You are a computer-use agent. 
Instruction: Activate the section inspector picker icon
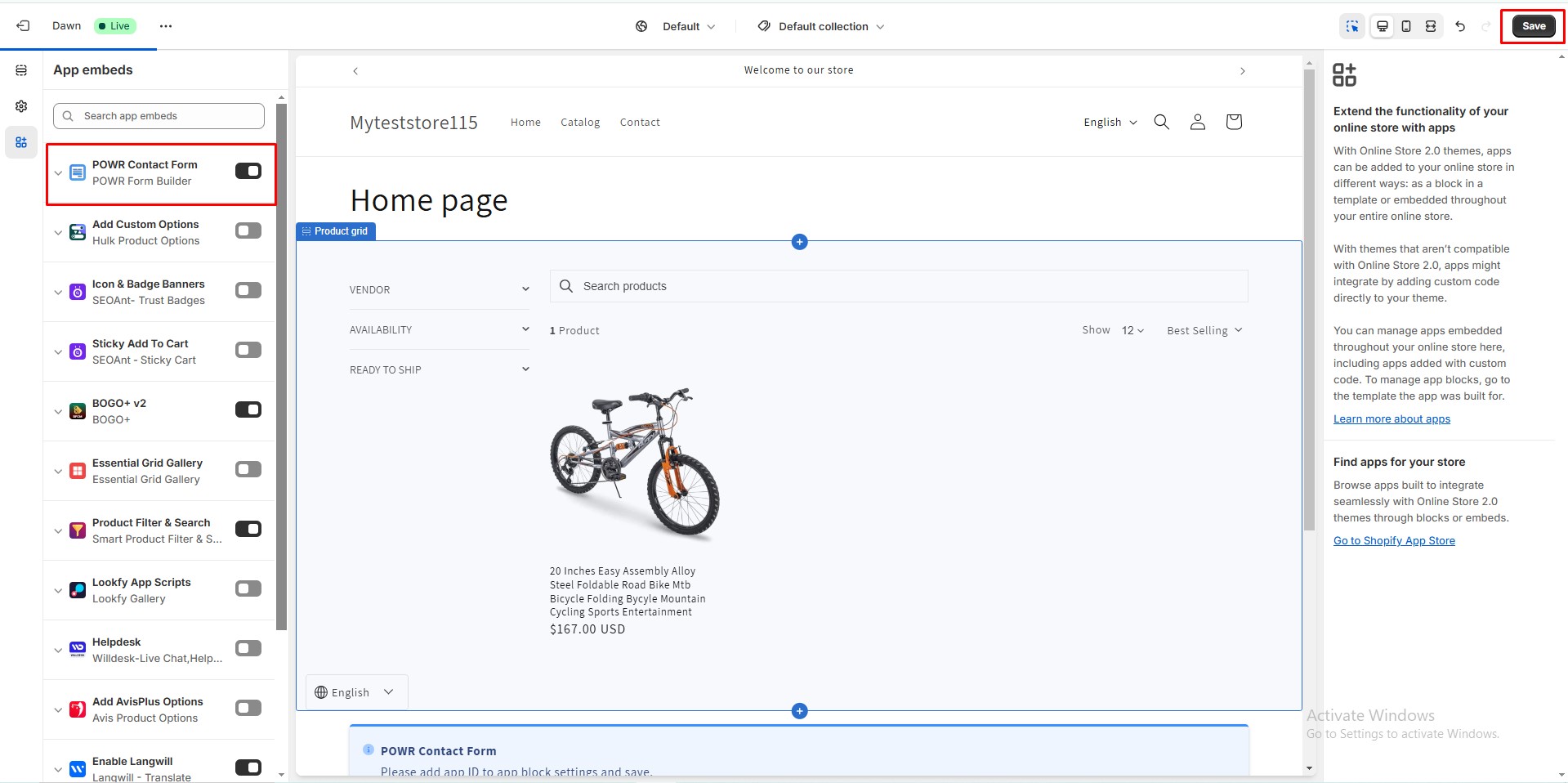coord(1352,25)
